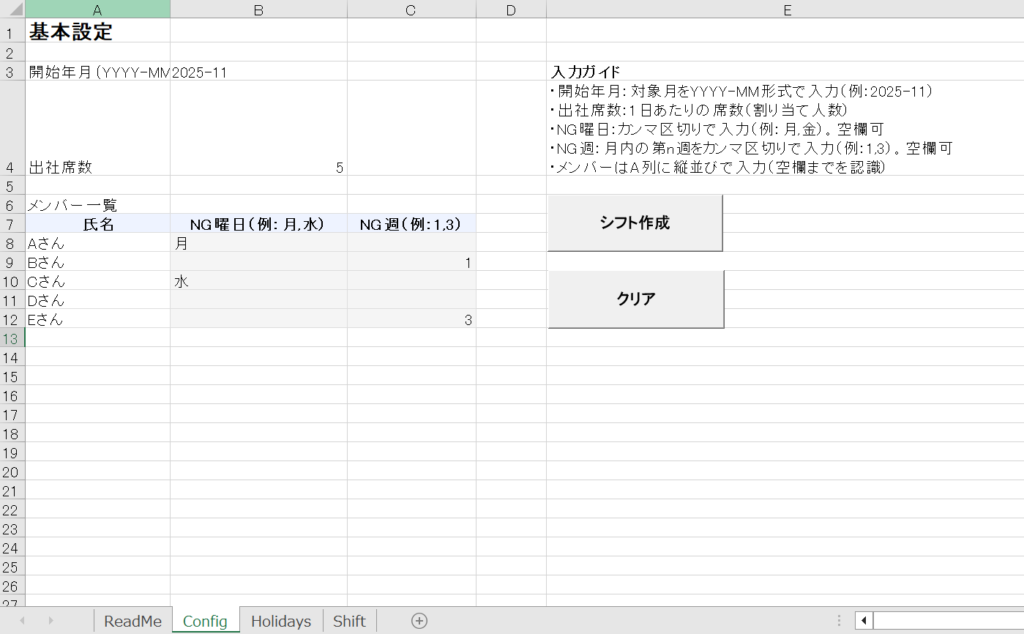The image size is (1024, 634).
Task: Select the 出社席数 value cell showing 5
Action: 258,167
